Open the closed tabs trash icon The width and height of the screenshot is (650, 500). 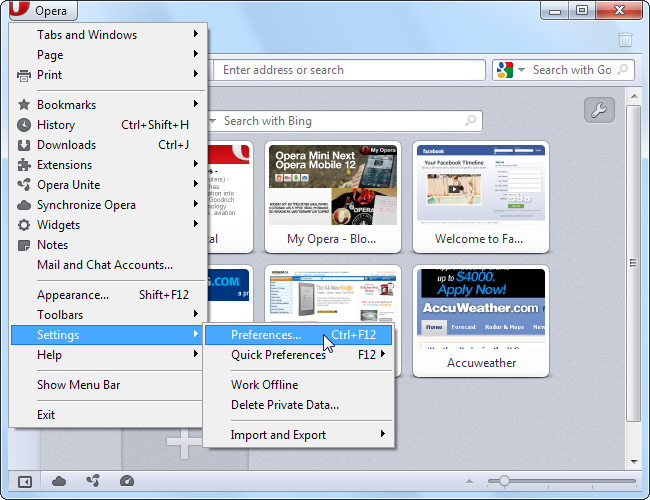pyautogui.click(x=625, y=39)
